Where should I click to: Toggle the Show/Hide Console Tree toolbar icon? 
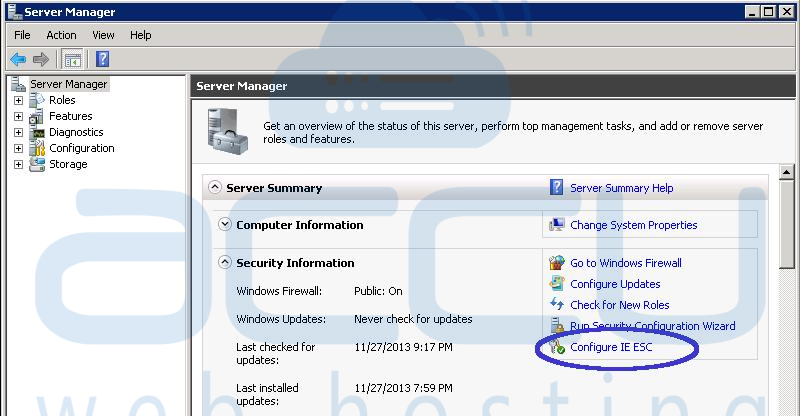point(72,60)
